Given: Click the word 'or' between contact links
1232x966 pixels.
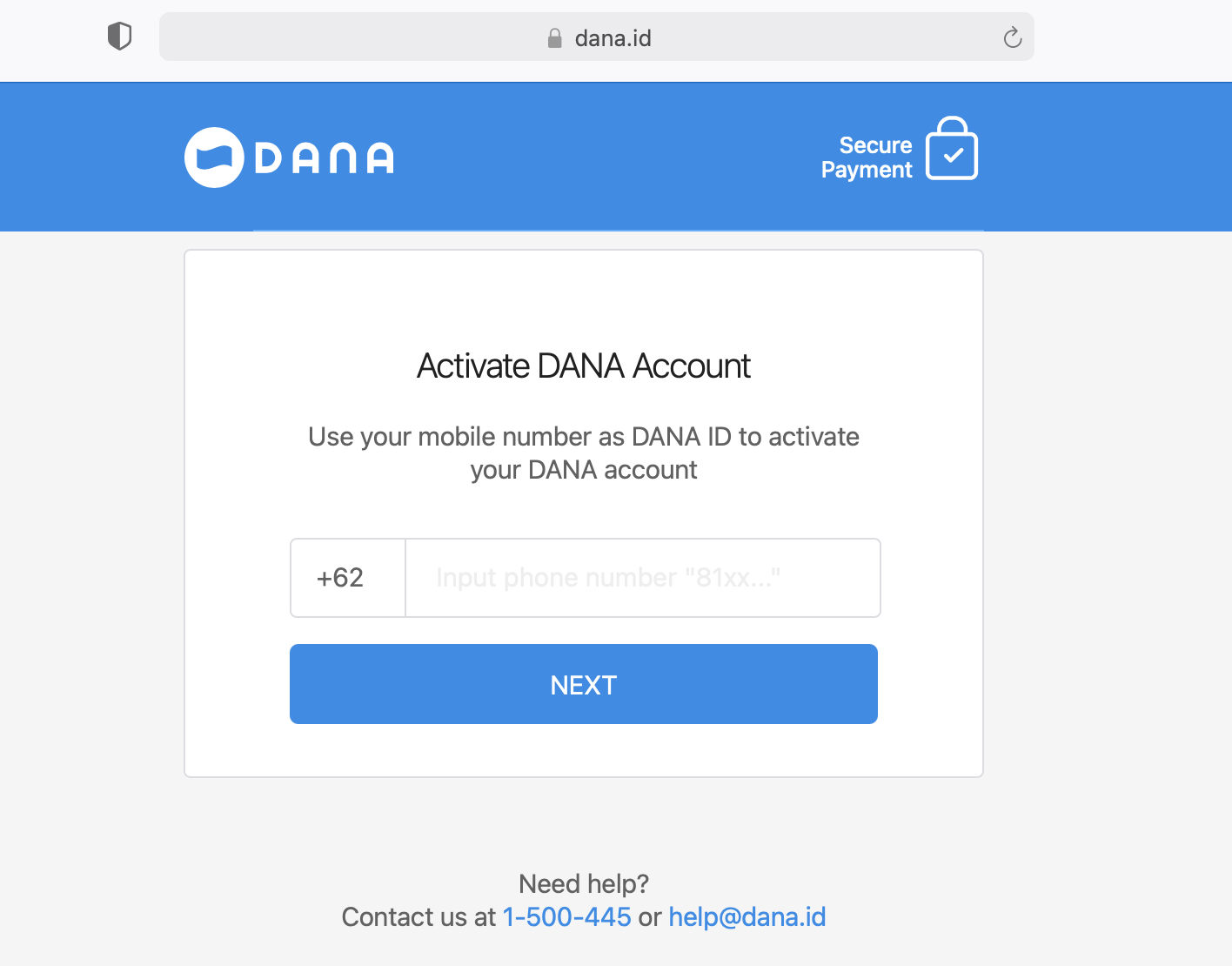Looking at the screenshot, I should (650, 917).
